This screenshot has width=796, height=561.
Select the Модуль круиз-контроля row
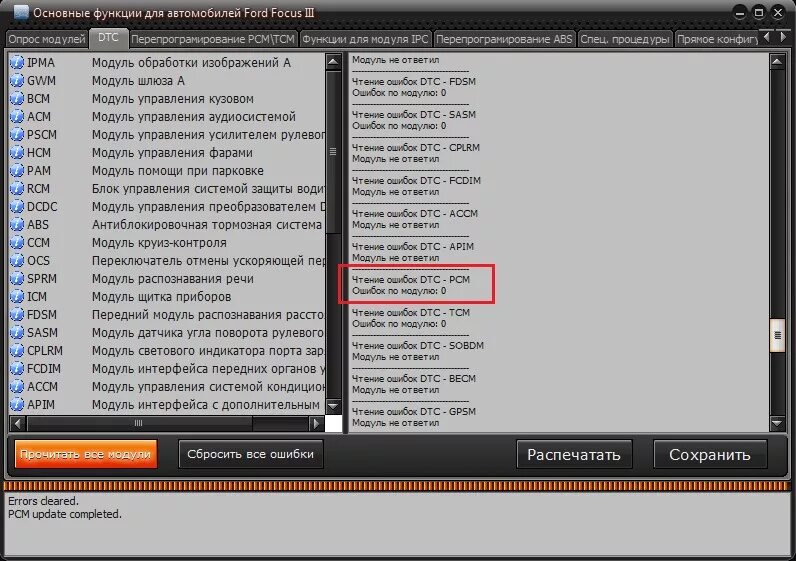click(168, 243)
